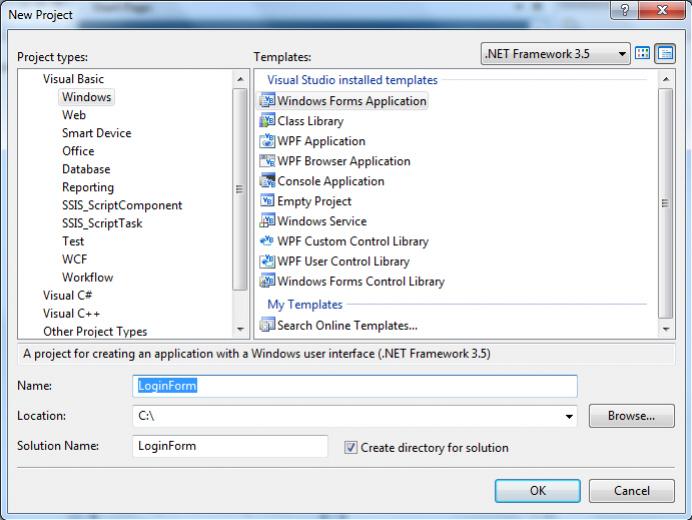Select SSIS_ScriptTask project type
Image resolution: width=692 pixels, height=520 pixels.
click(x=102, y=223)
